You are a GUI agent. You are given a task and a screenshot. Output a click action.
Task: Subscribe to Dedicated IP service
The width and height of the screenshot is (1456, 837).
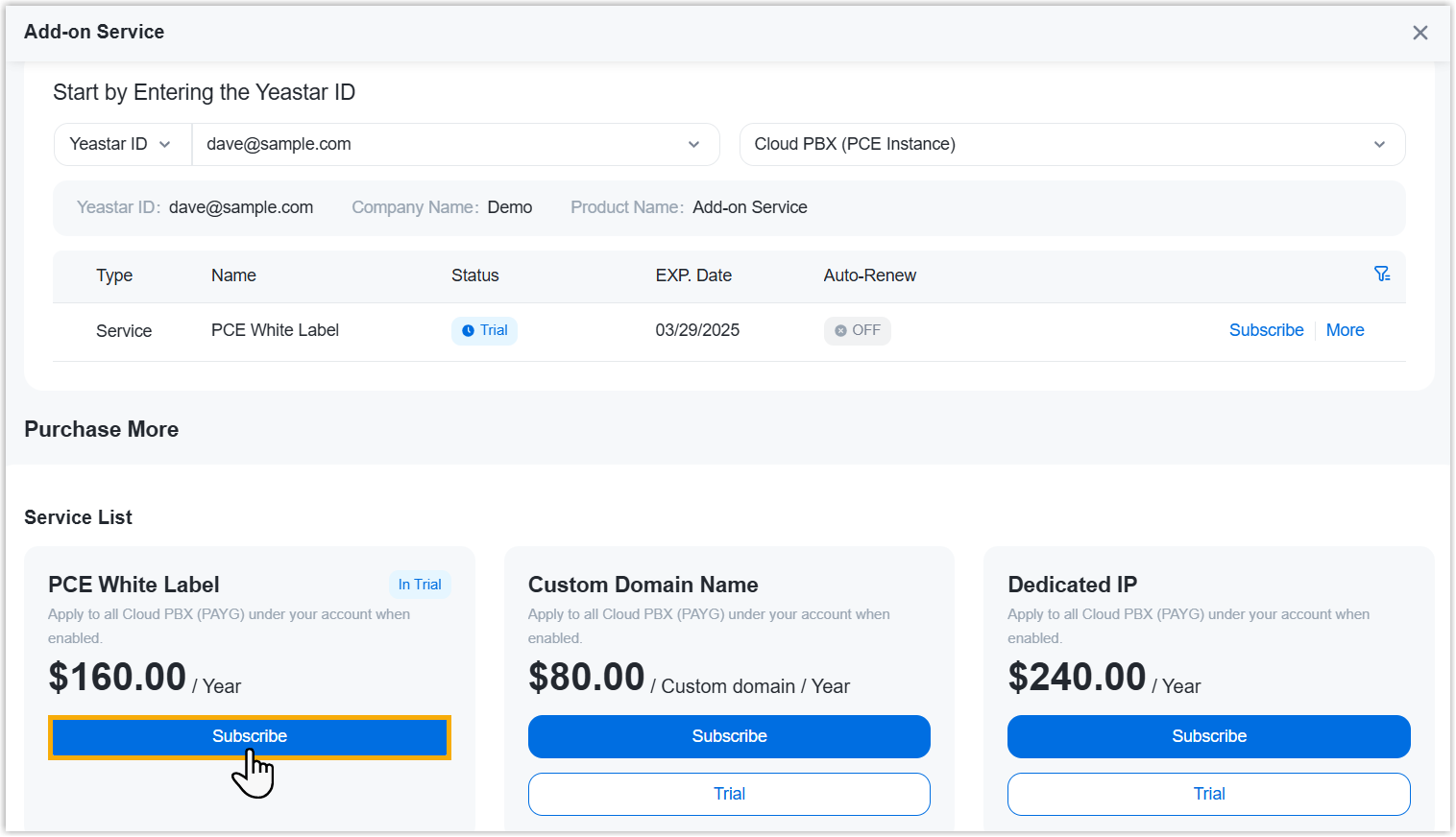click(x=1208, y=737)
